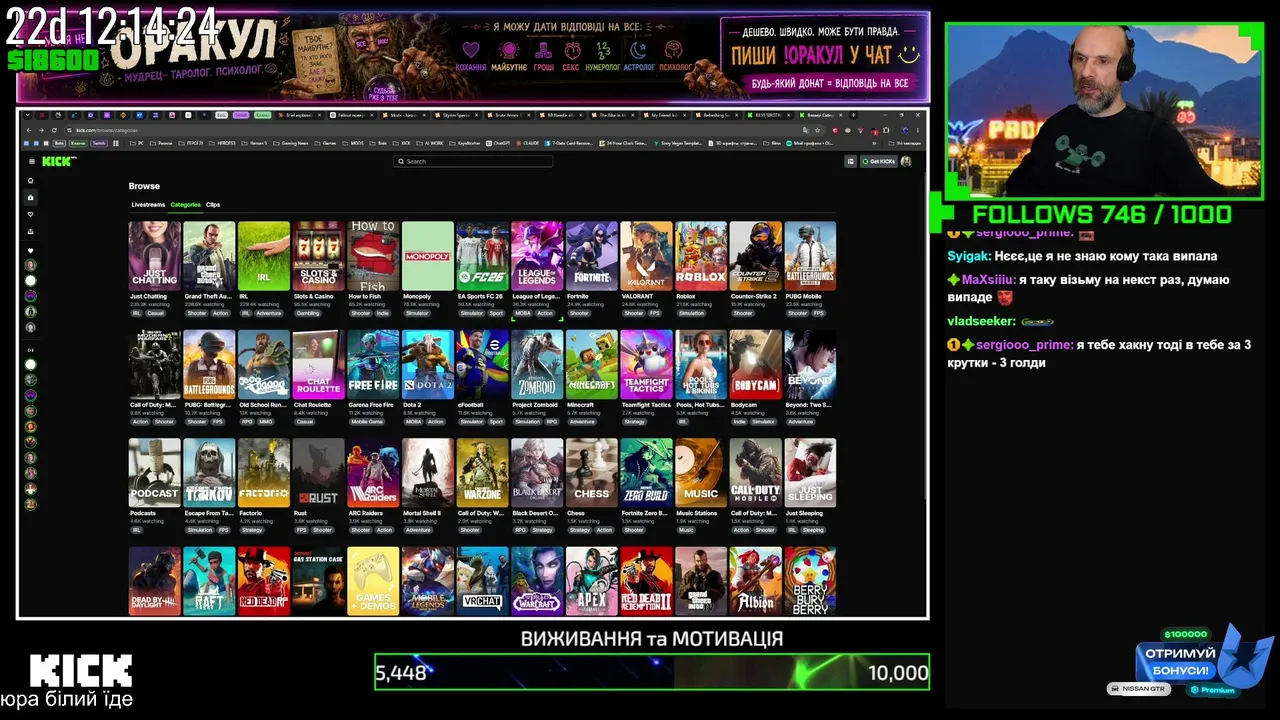This screenshot has width=1280, height=720.
Task: Open the Just Sleeping category
Action: (x=810, y=473)
